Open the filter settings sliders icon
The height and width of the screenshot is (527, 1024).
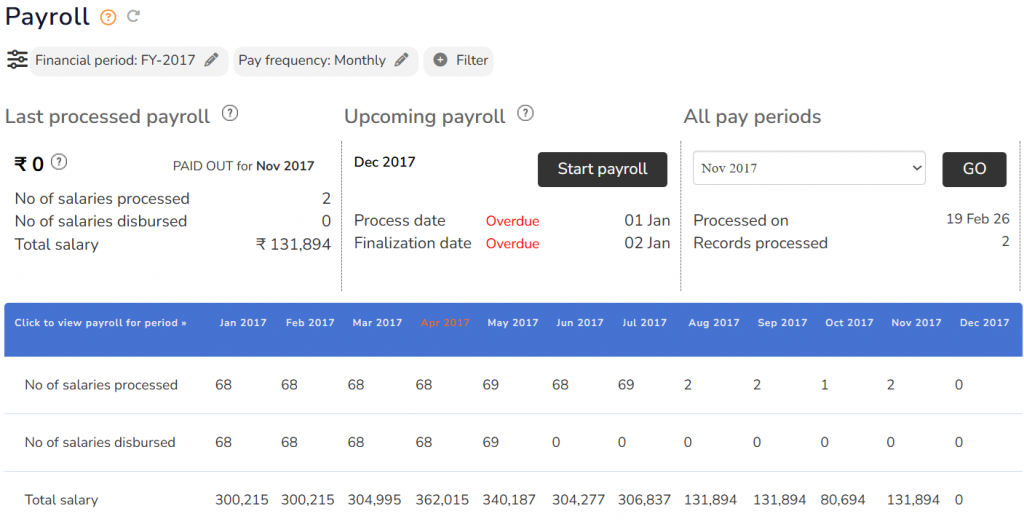point(17,60)
